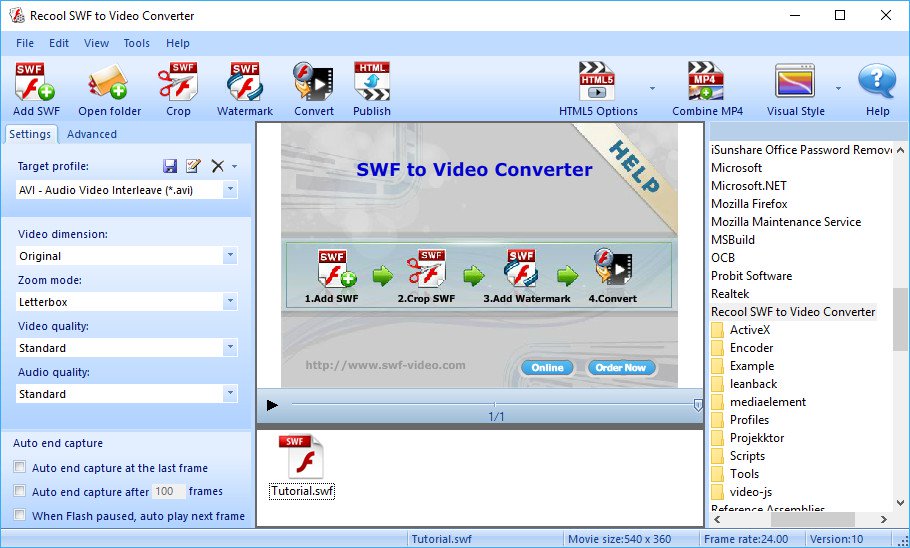Open the Zoom mode dropdown
The image size is (910, 548).
230,301
